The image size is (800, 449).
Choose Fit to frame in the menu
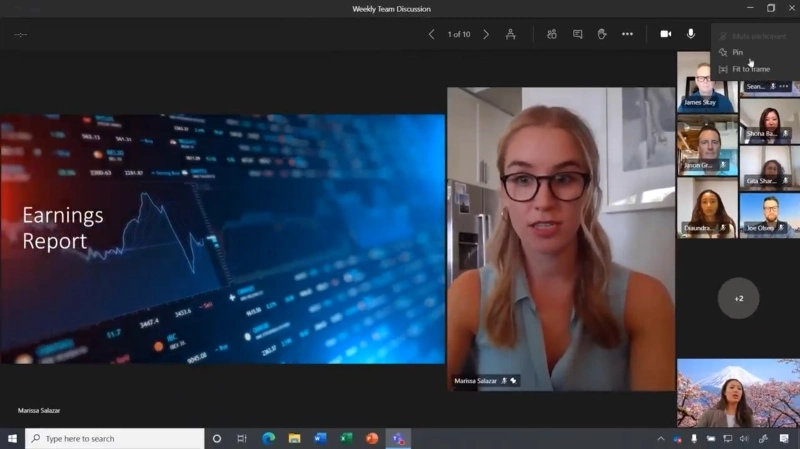click(x=750, y=69)
